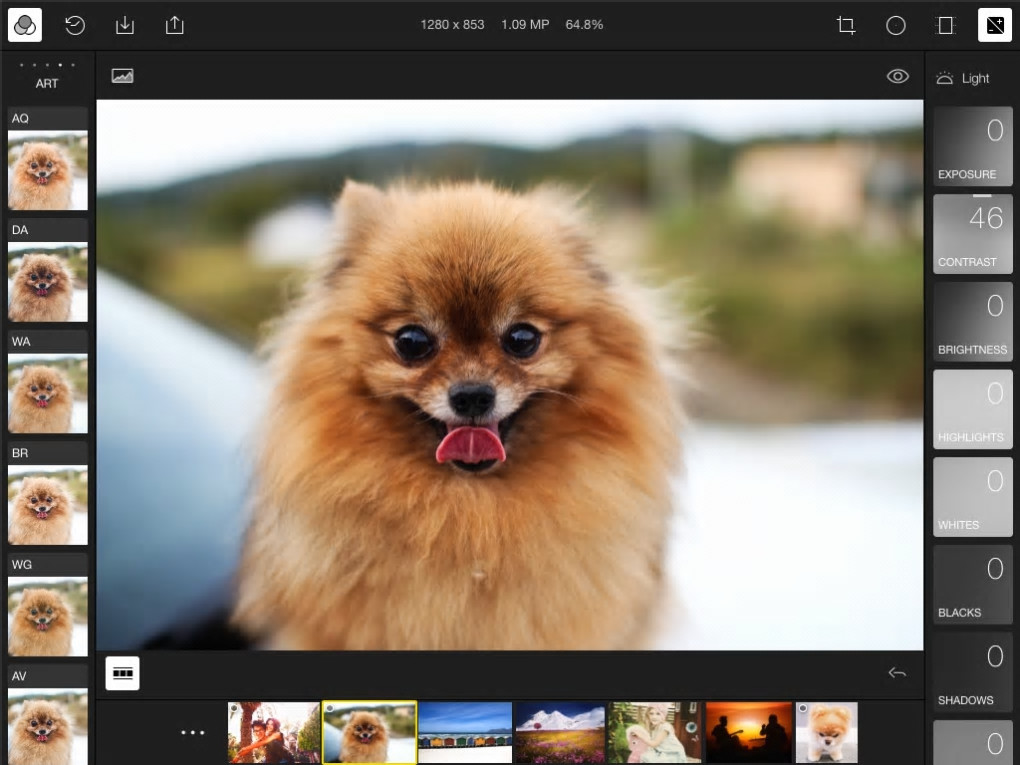The image size is (1020, 765).
Task: Open the share export icon
Action: (x=174, y=25)
